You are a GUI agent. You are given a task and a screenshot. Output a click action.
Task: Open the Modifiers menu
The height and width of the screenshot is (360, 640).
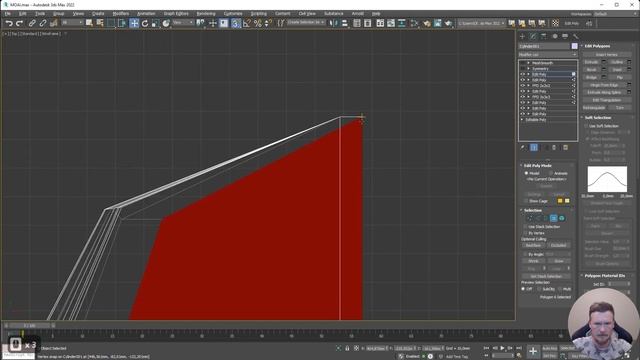120,13
